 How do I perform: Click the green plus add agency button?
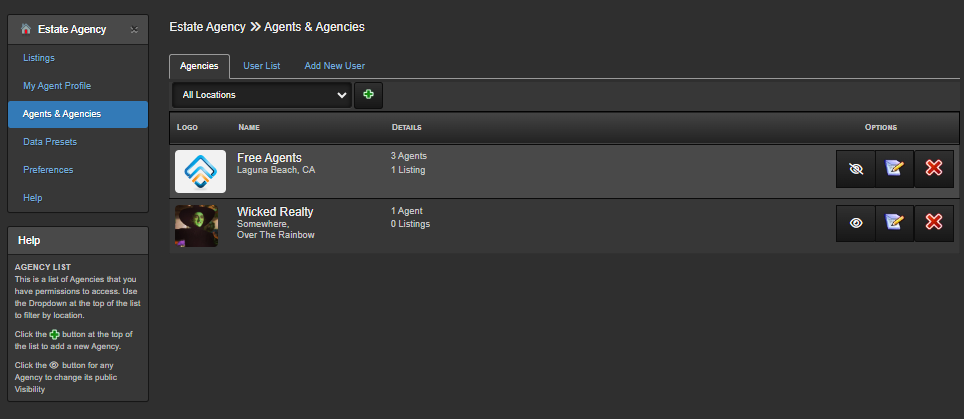click(x=369, y=95)
